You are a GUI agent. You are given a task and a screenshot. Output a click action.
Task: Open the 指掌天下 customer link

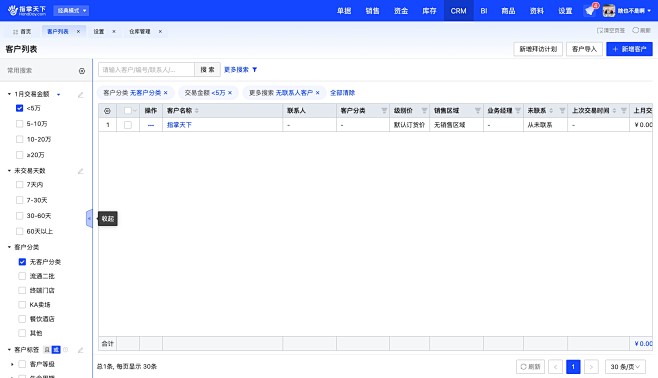click(179, 125)
